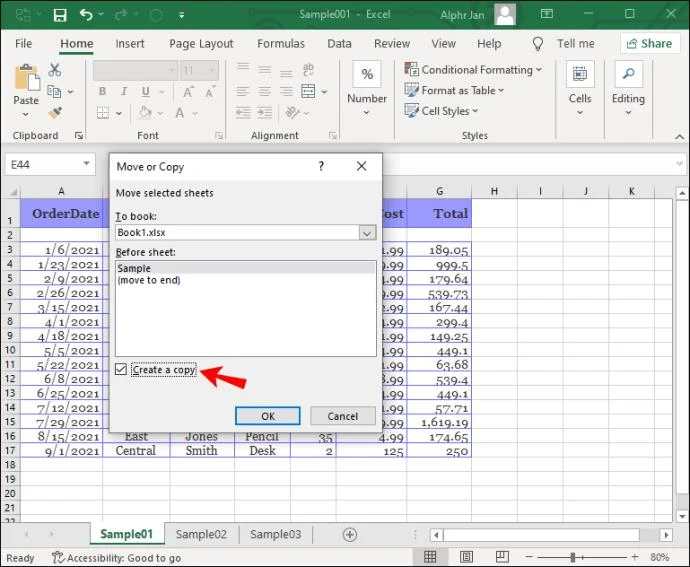
Task: Click the Cut scissors icon
Action: tap(55, 70)
